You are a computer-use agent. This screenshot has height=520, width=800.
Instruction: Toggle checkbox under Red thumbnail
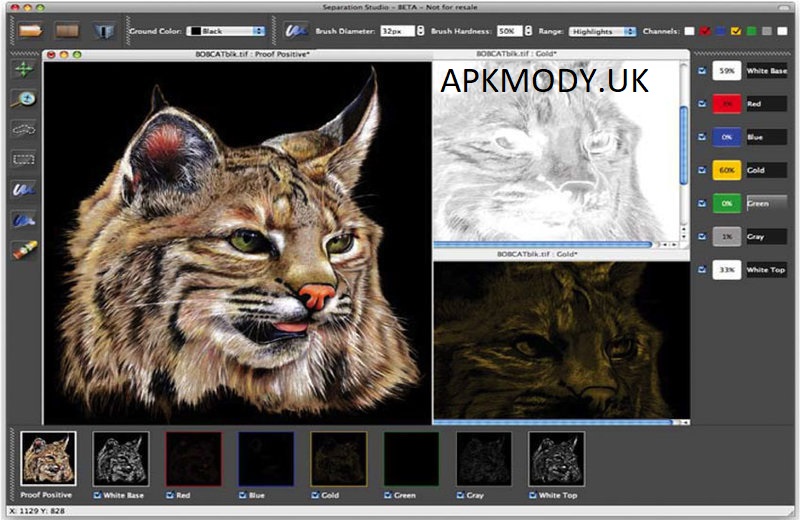169,495
